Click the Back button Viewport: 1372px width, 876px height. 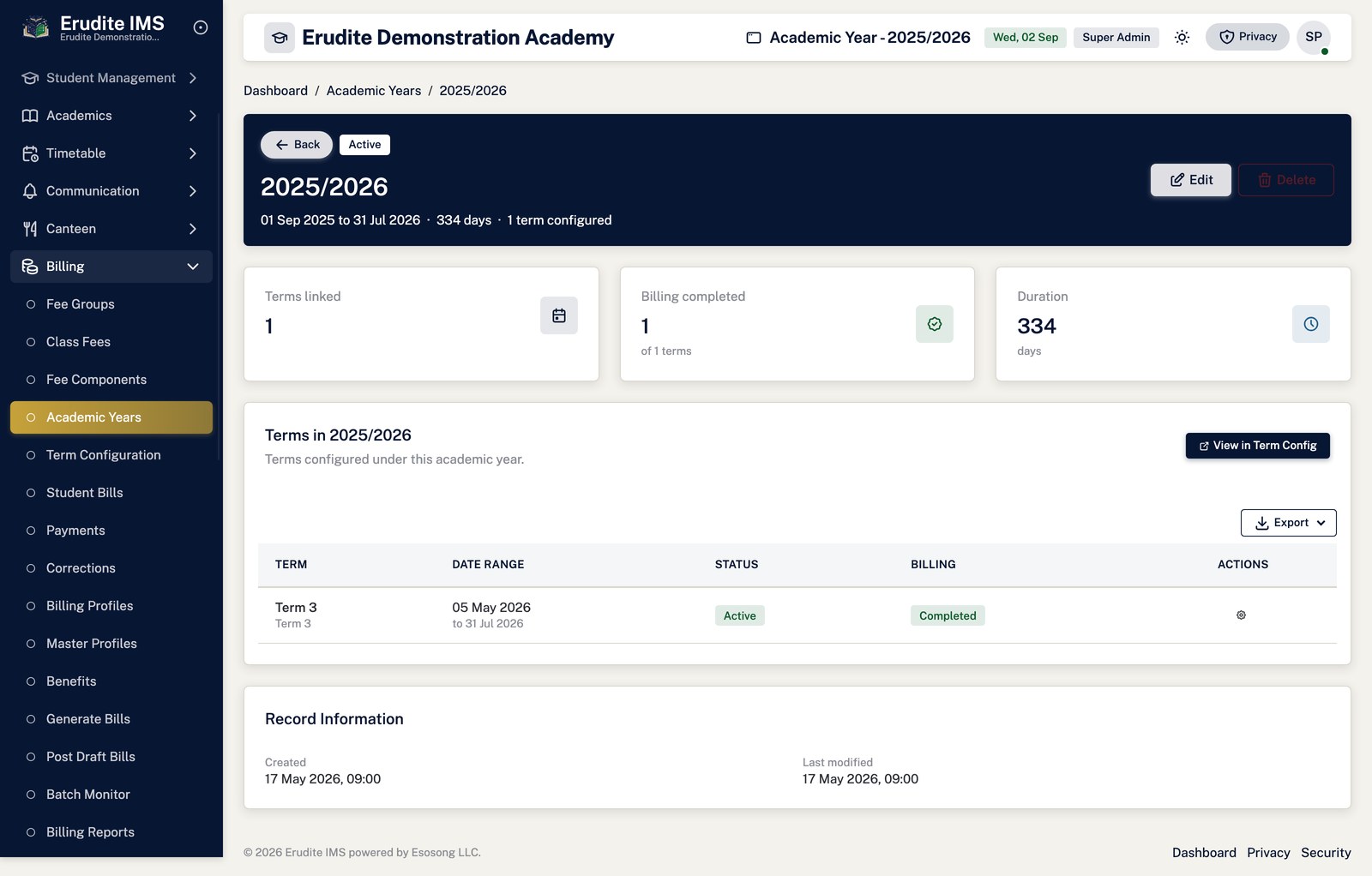tap(297, 145)
